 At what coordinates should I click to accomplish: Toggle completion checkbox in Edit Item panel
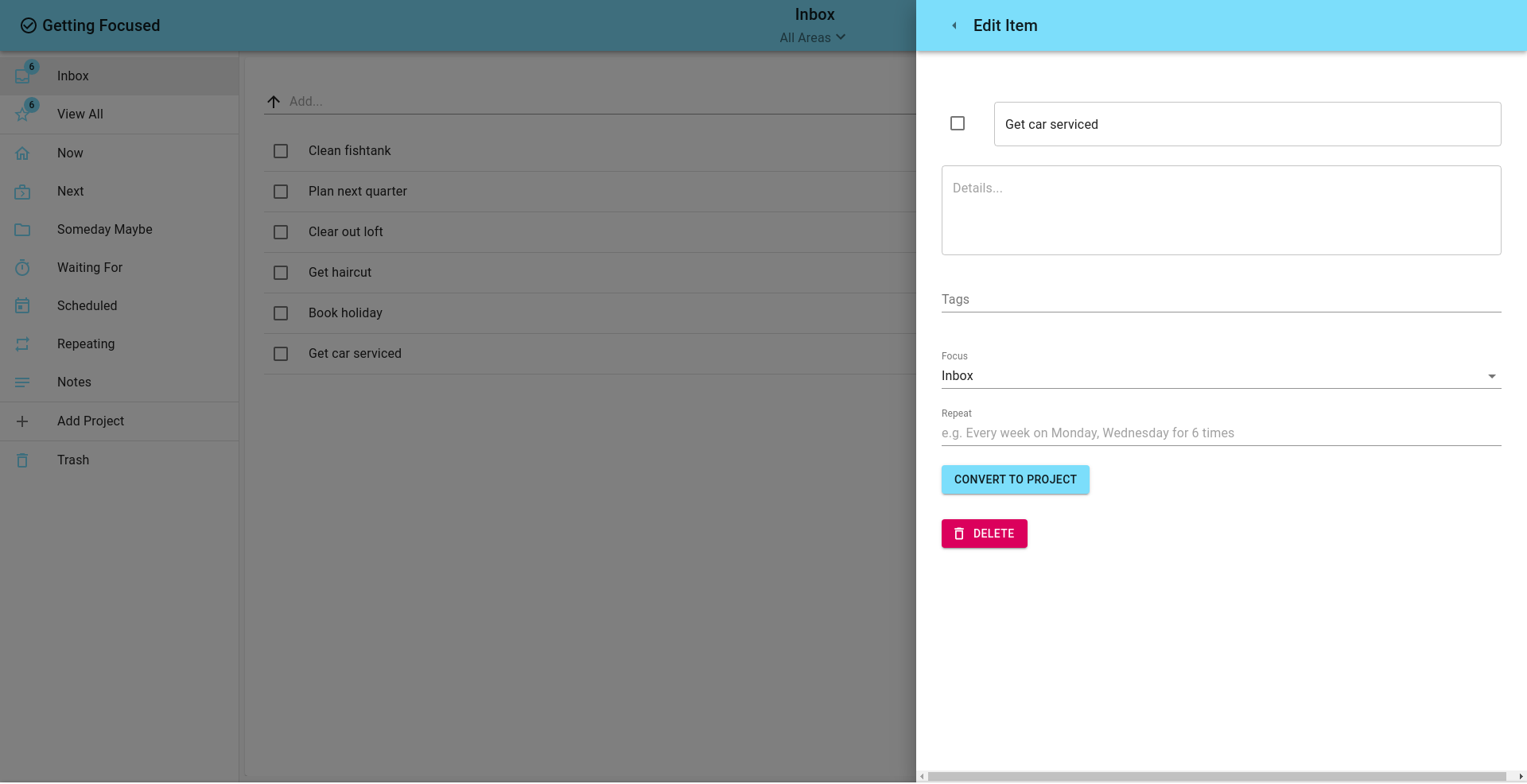[x=958, y=123]
